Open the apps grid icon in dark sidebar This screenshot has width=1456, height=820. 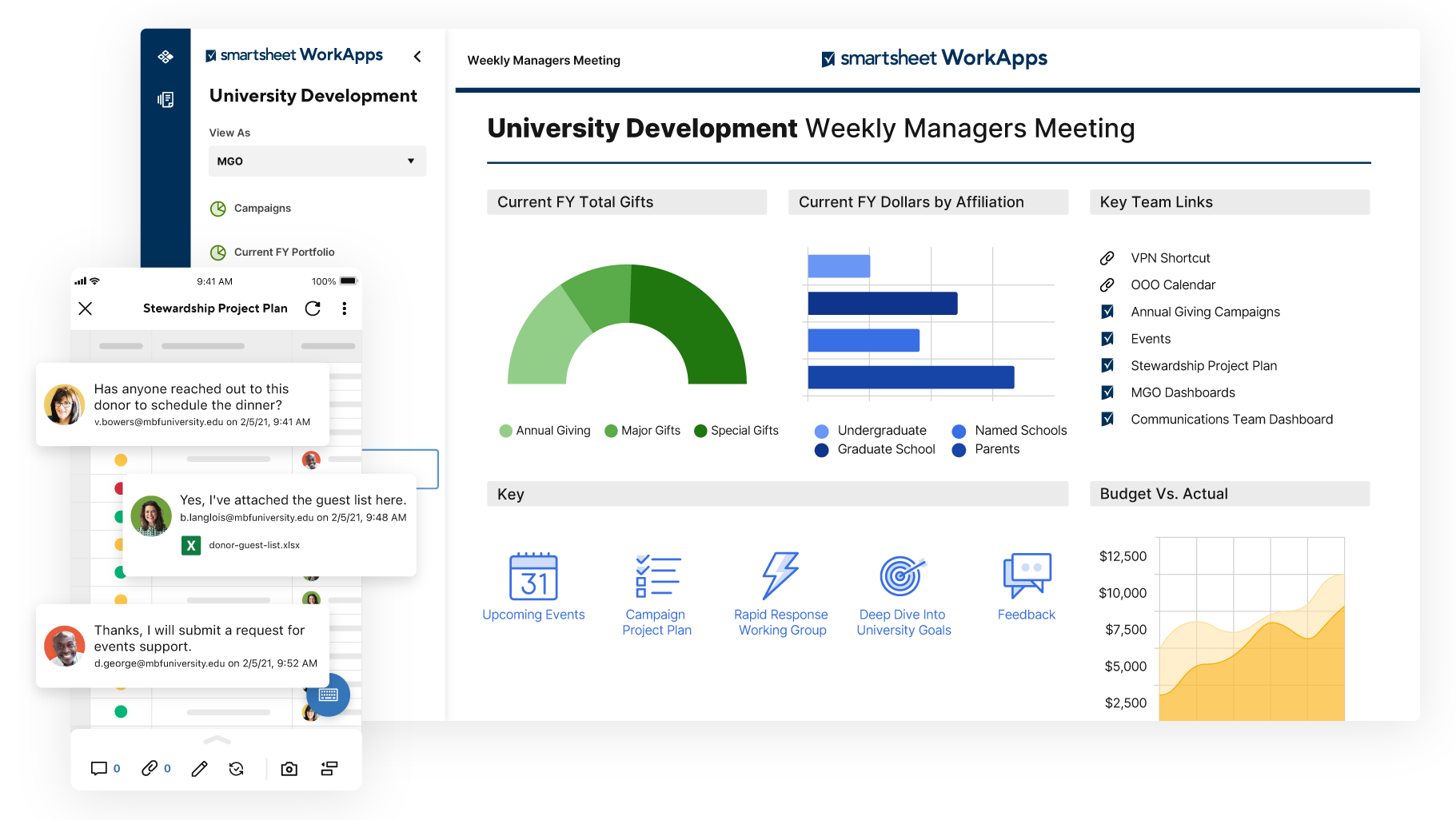pos(165,57)
